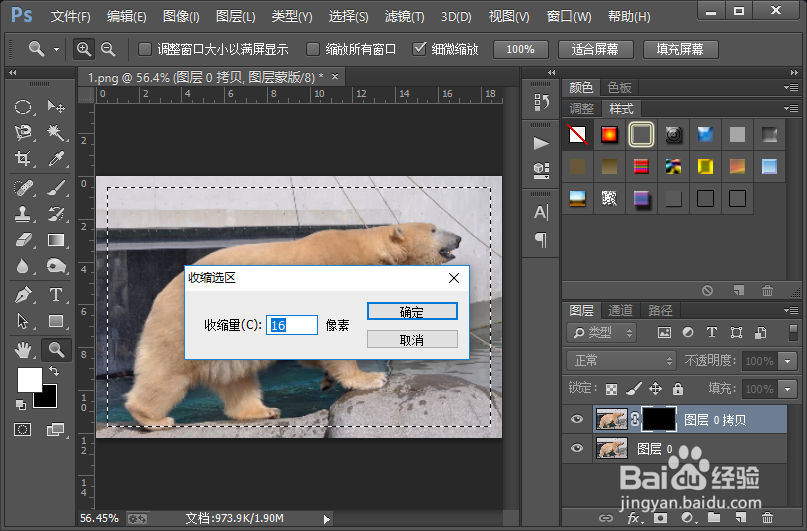This screenshot has width=807, height=531.
Task: Select the Move tool
Action: click(56, 107)
